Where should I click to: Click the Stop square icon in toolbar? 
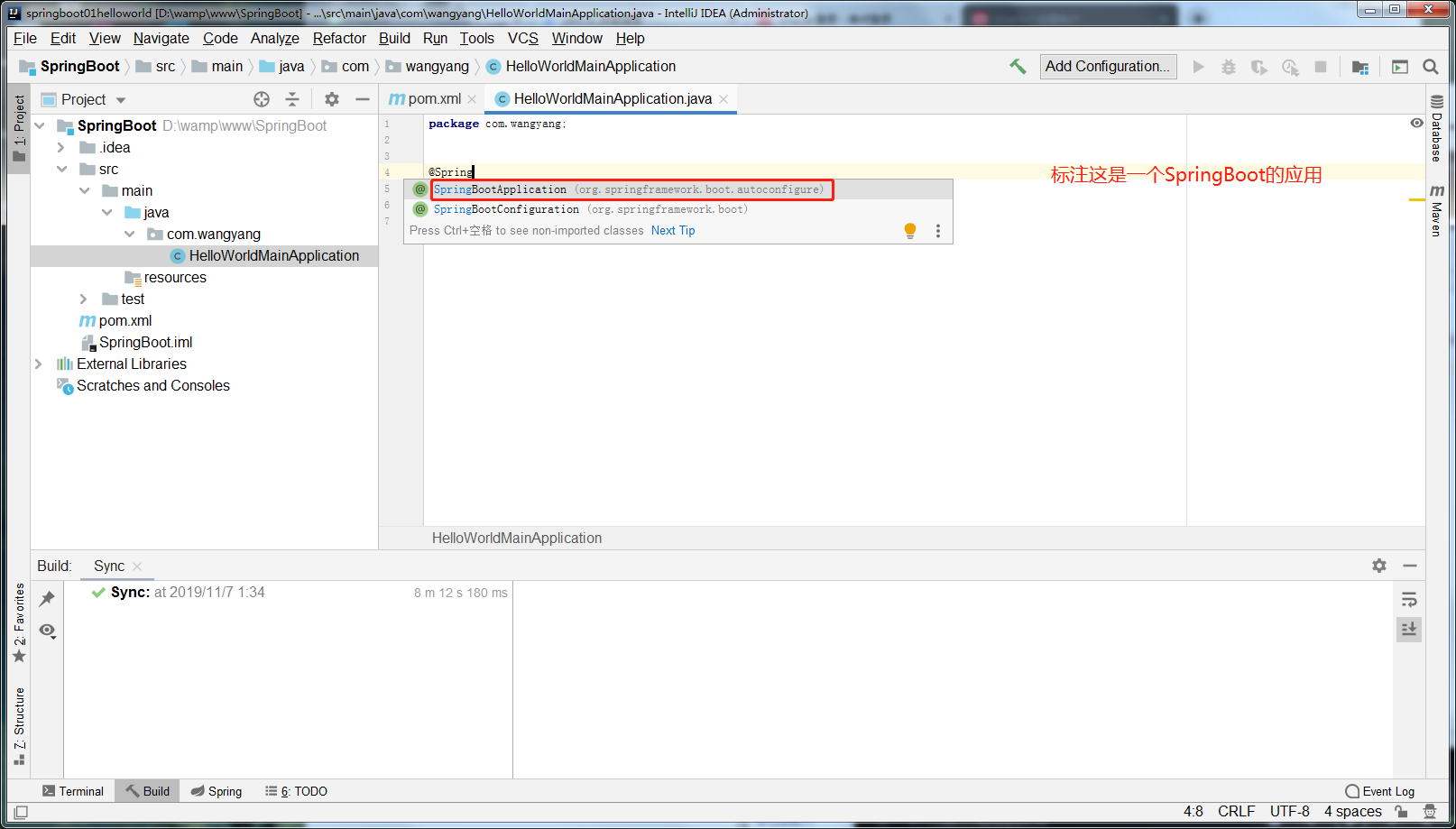pos(1321,67)
